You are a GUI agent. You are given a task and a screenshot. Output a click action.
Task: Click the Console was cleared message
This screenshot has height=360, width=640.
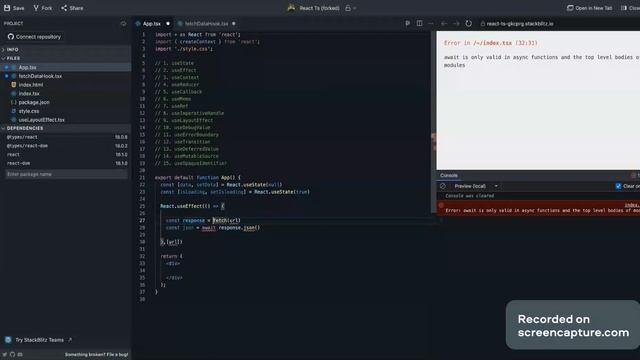(469, 196)
